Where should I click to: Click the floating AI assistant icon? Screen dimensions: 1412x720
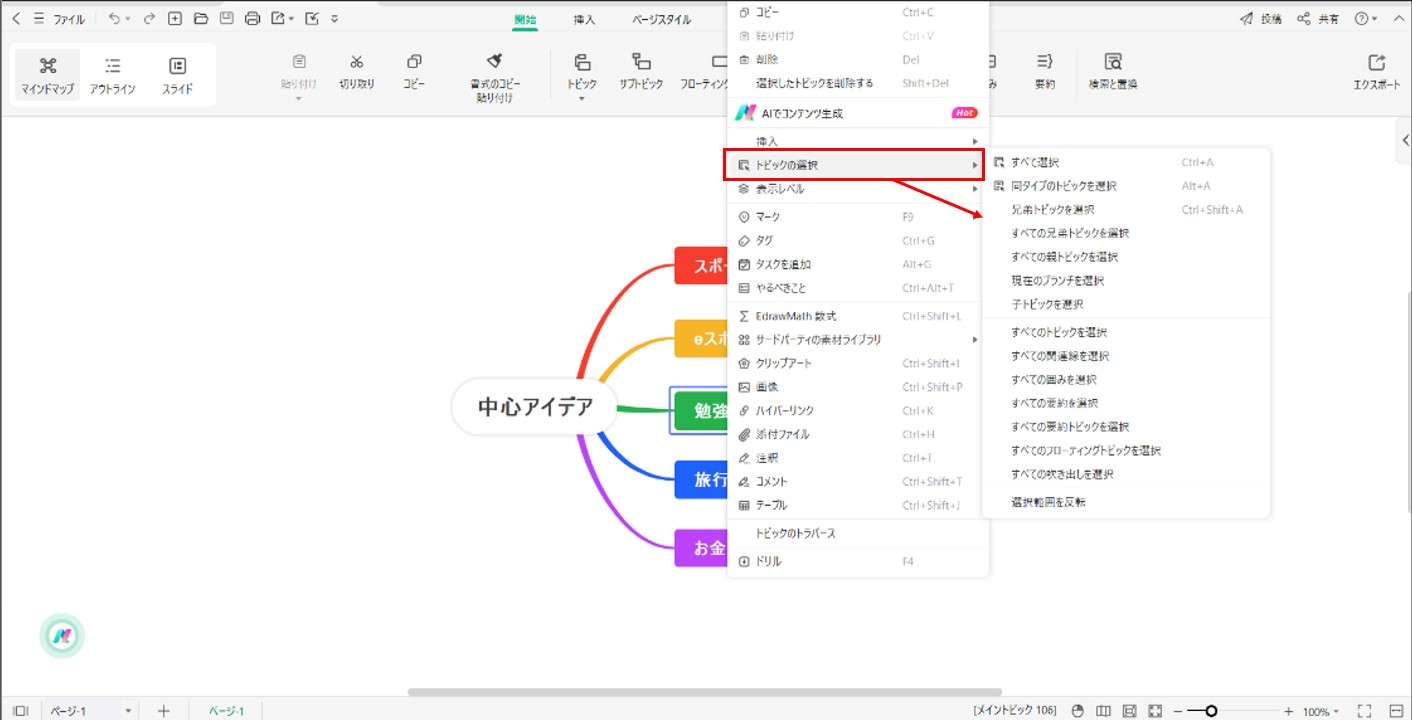pyautogui.click(x=62, y=635)
